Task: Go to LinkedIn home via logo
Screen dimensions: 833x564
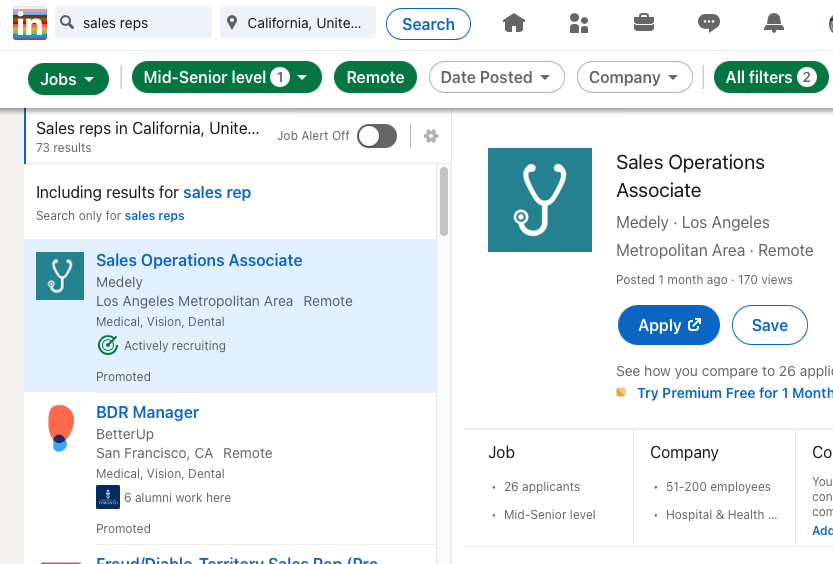Action: tap(30, 23)
